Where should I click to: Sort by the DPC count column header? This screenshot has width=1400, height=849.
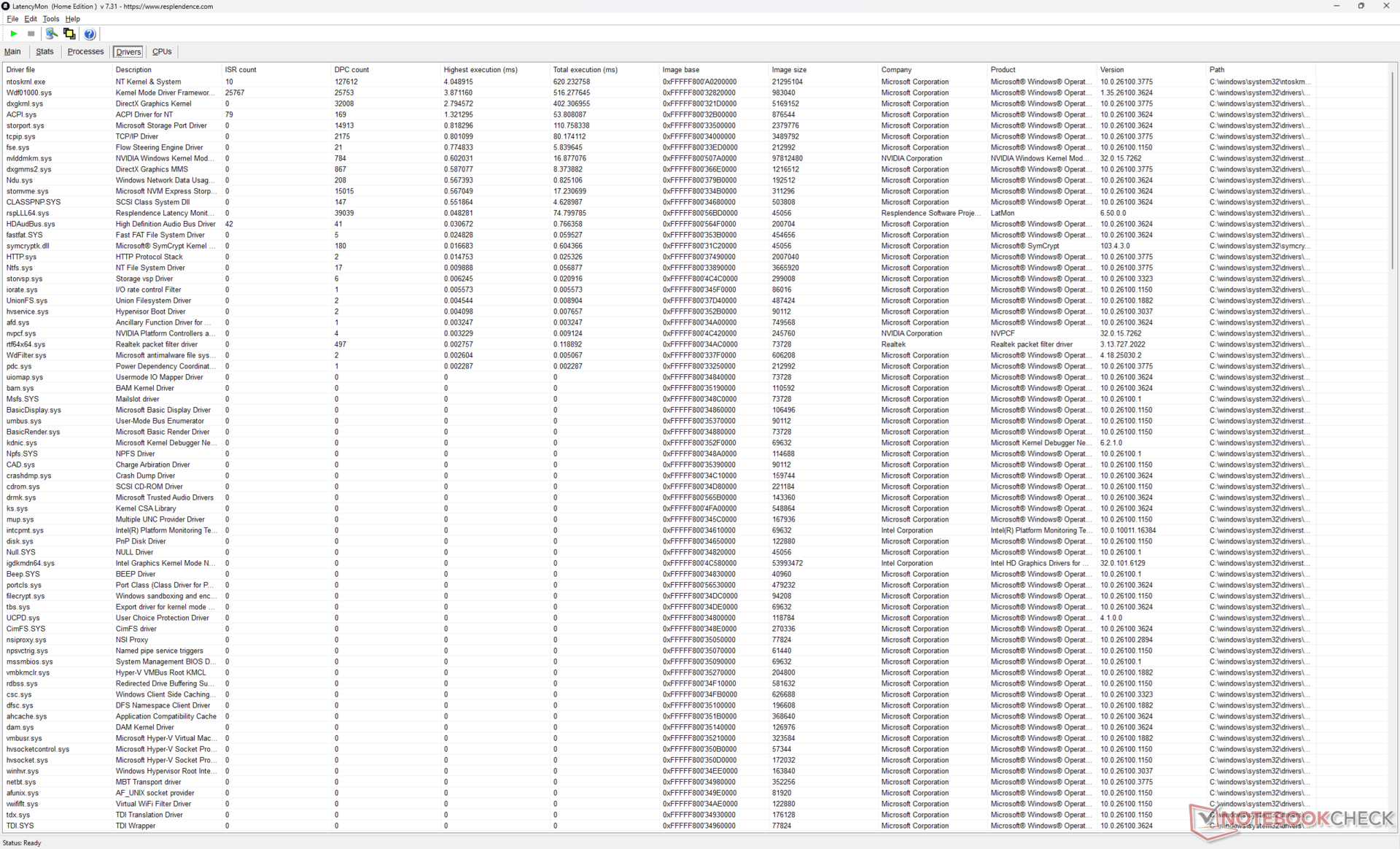click(351, 70)
